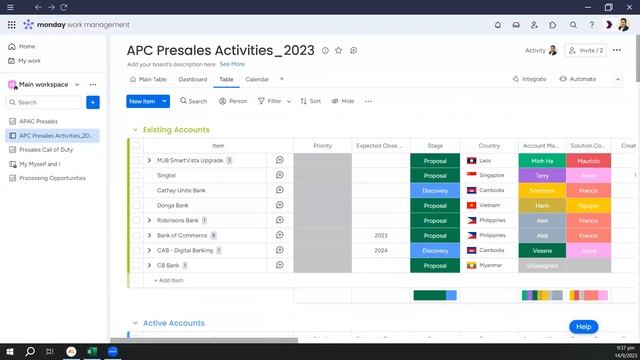Screen dimensions: 640x360
Task: Check the Singtel row checkbox
Action: click(137, 176)
